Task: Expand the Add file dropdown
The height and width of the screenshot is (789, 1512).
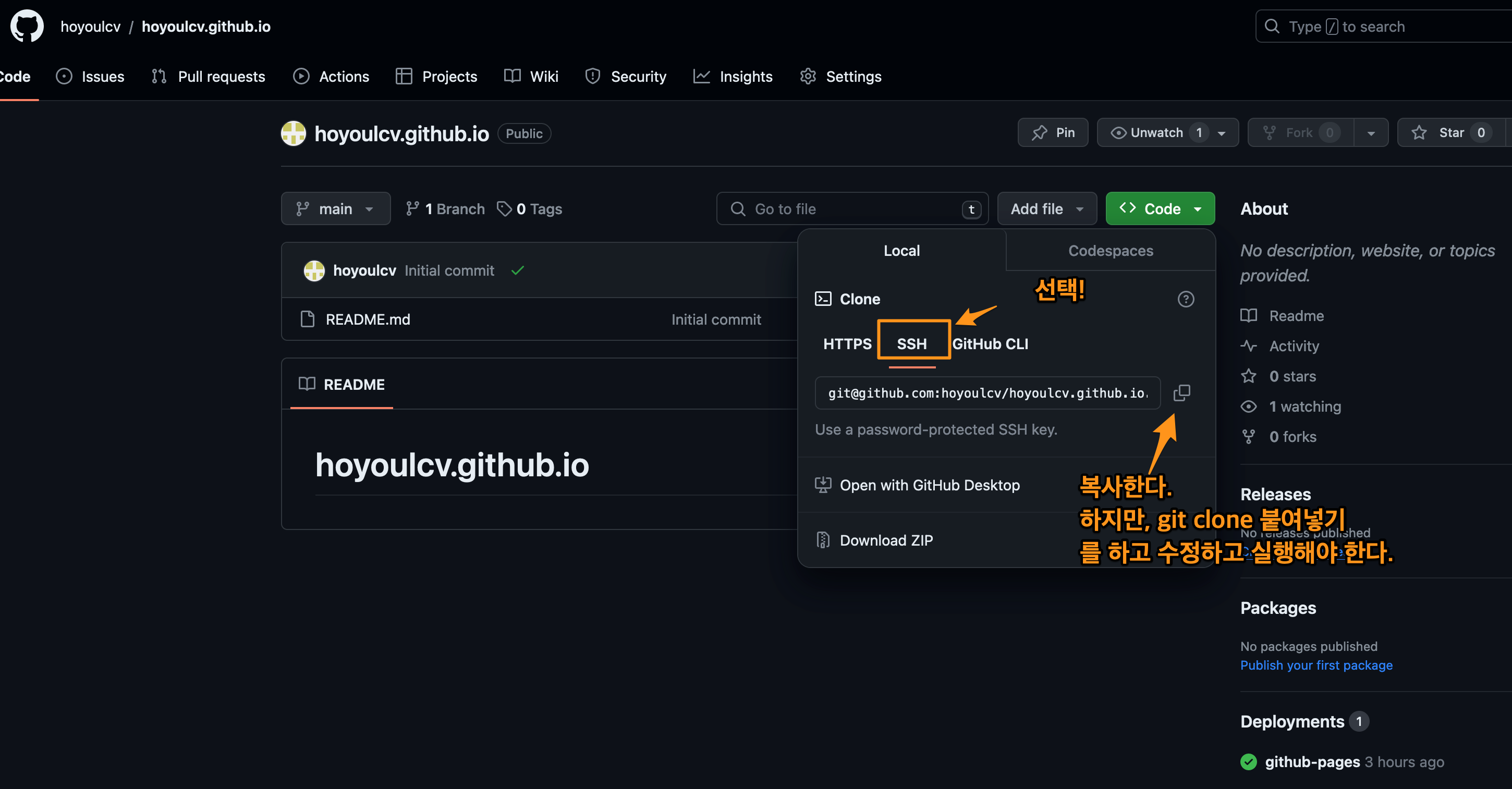Action: 1046,209
